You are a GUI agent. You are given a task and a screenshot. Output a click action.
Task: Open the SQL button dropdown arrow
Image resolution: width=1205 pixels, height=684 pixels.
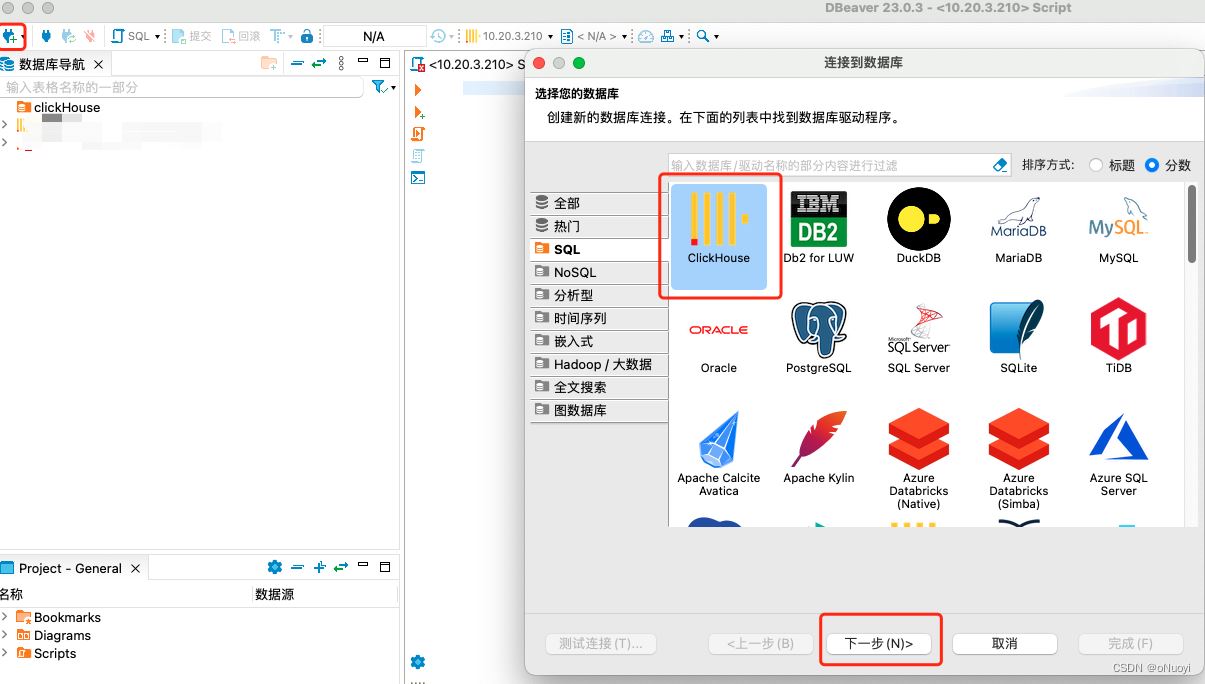[157, 37]
